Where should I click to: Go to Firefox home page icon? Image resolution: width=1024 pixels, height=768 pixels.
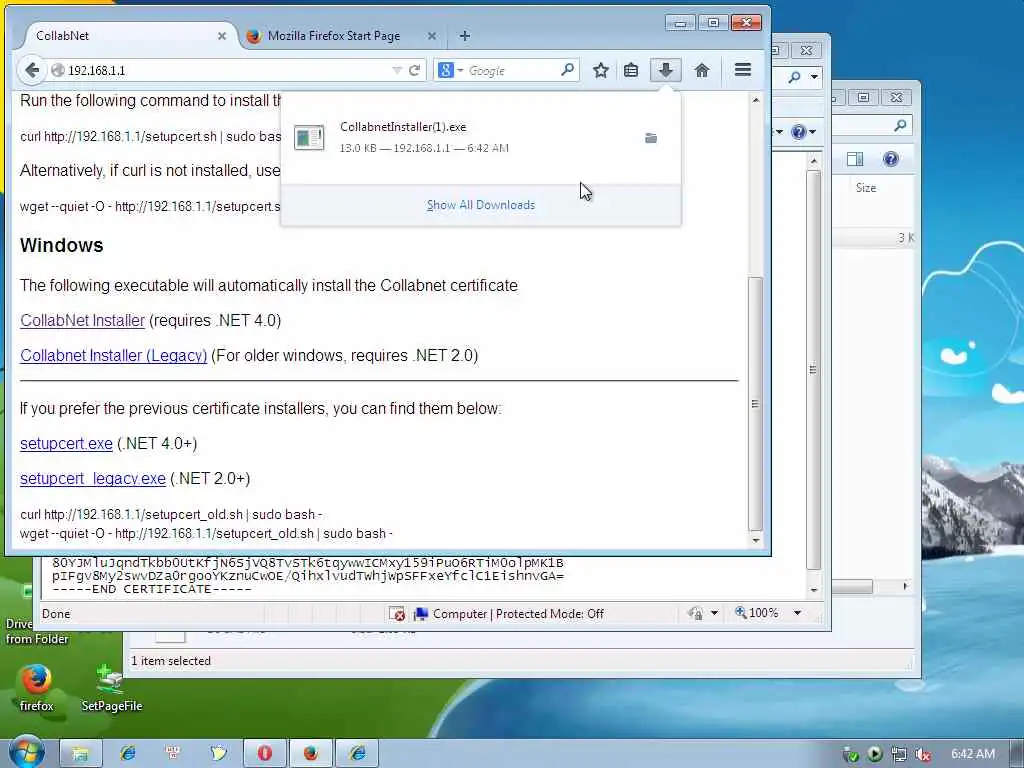(702, 70)
